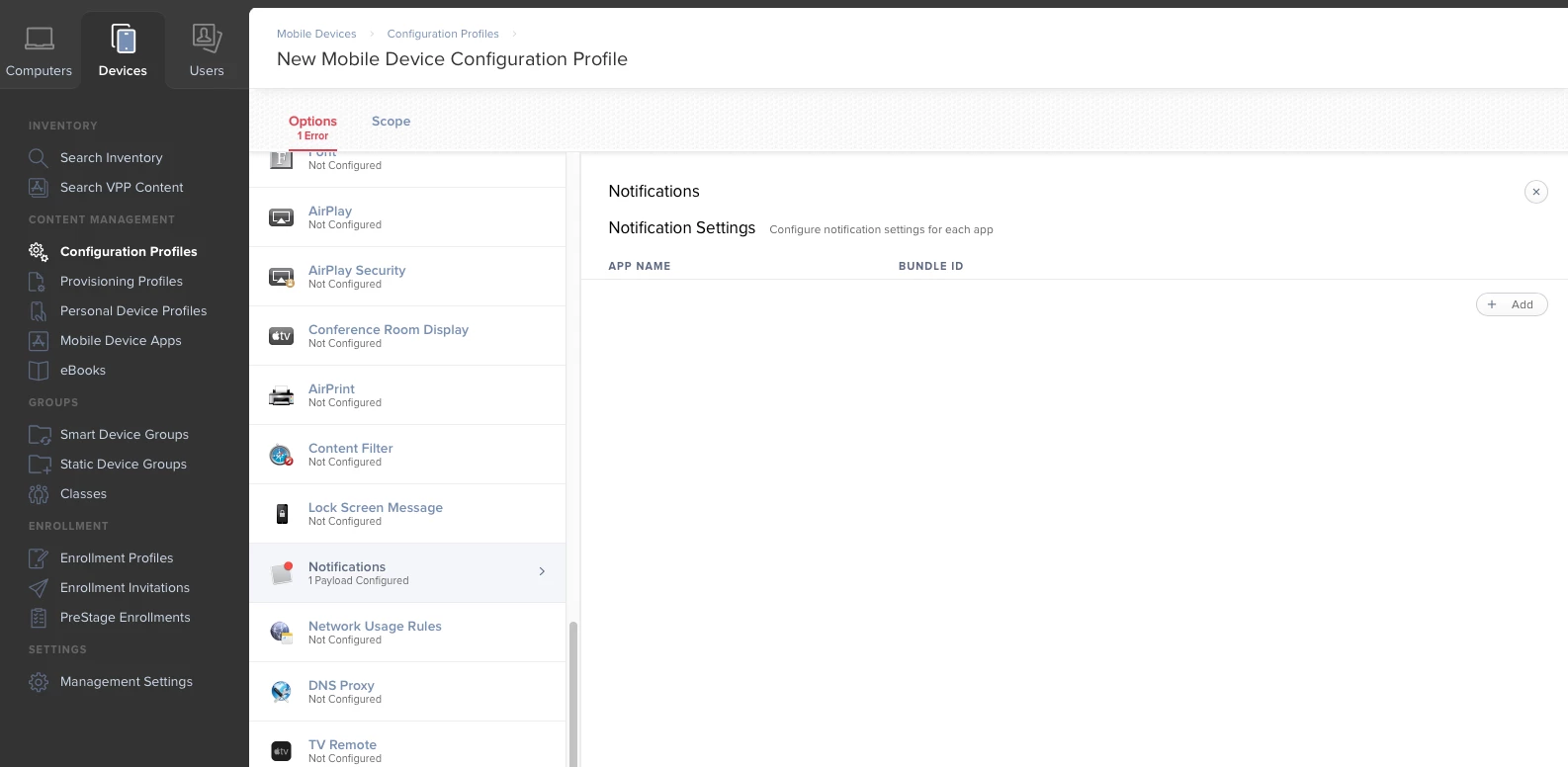Open the Mobile Devices breadcrumb link

click(x=316, y=34)
